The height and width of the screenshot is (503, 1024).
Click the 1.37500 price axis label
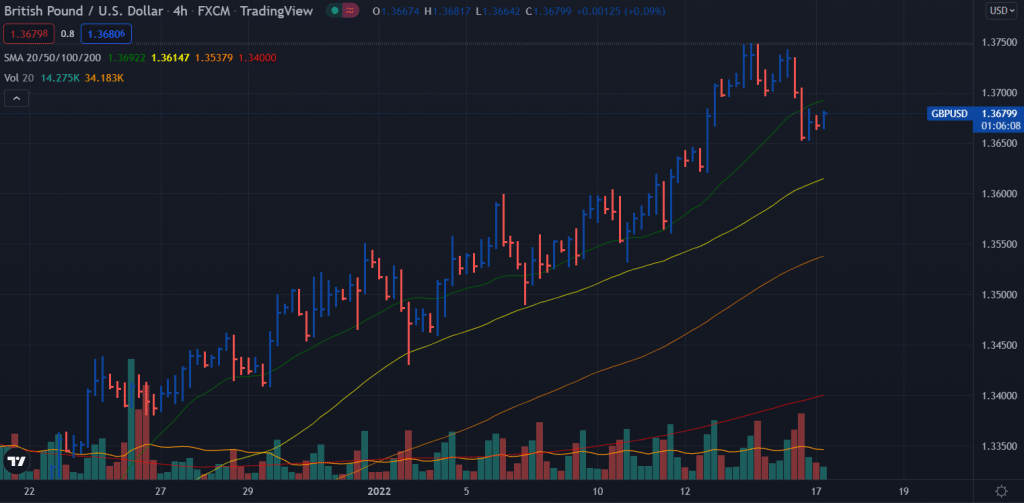(998, 42)
